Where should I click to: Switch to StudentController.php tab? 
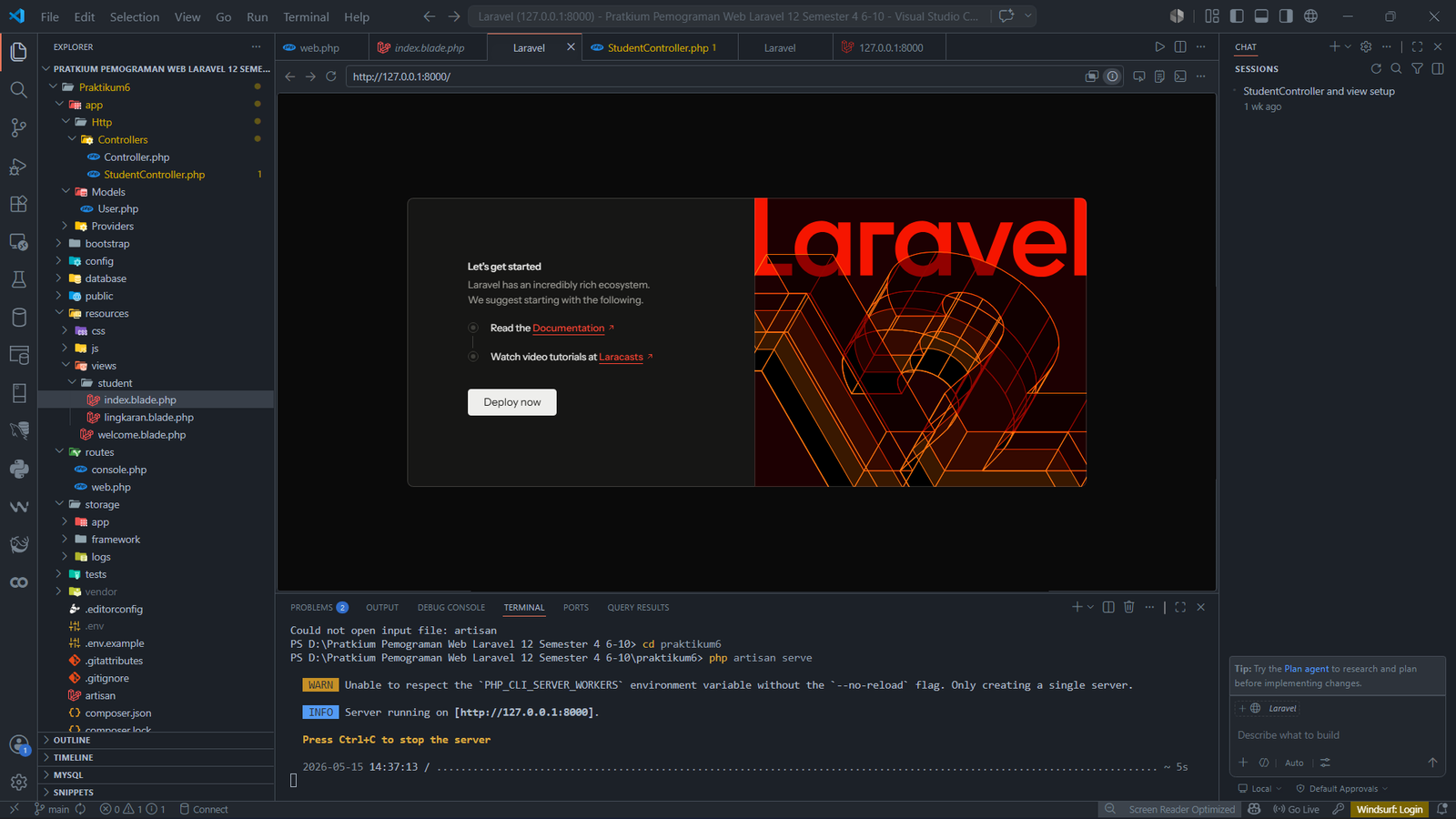tap(662, 47)
